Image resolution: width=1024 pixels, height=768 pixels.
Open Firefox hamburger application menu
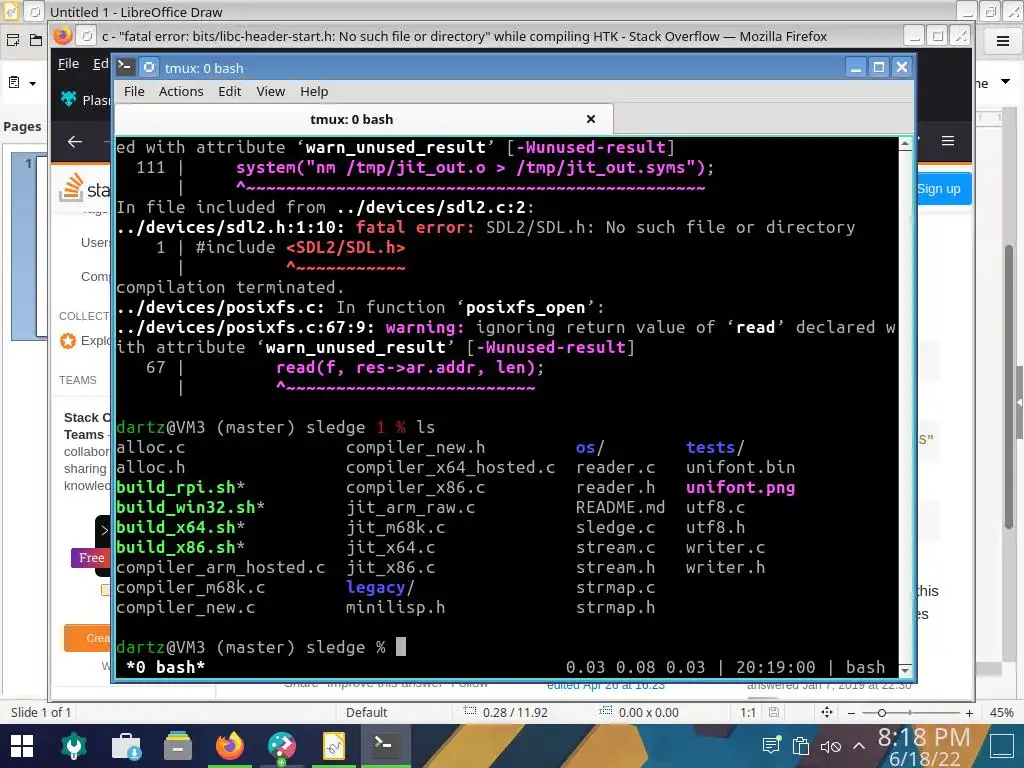point(948,141)
